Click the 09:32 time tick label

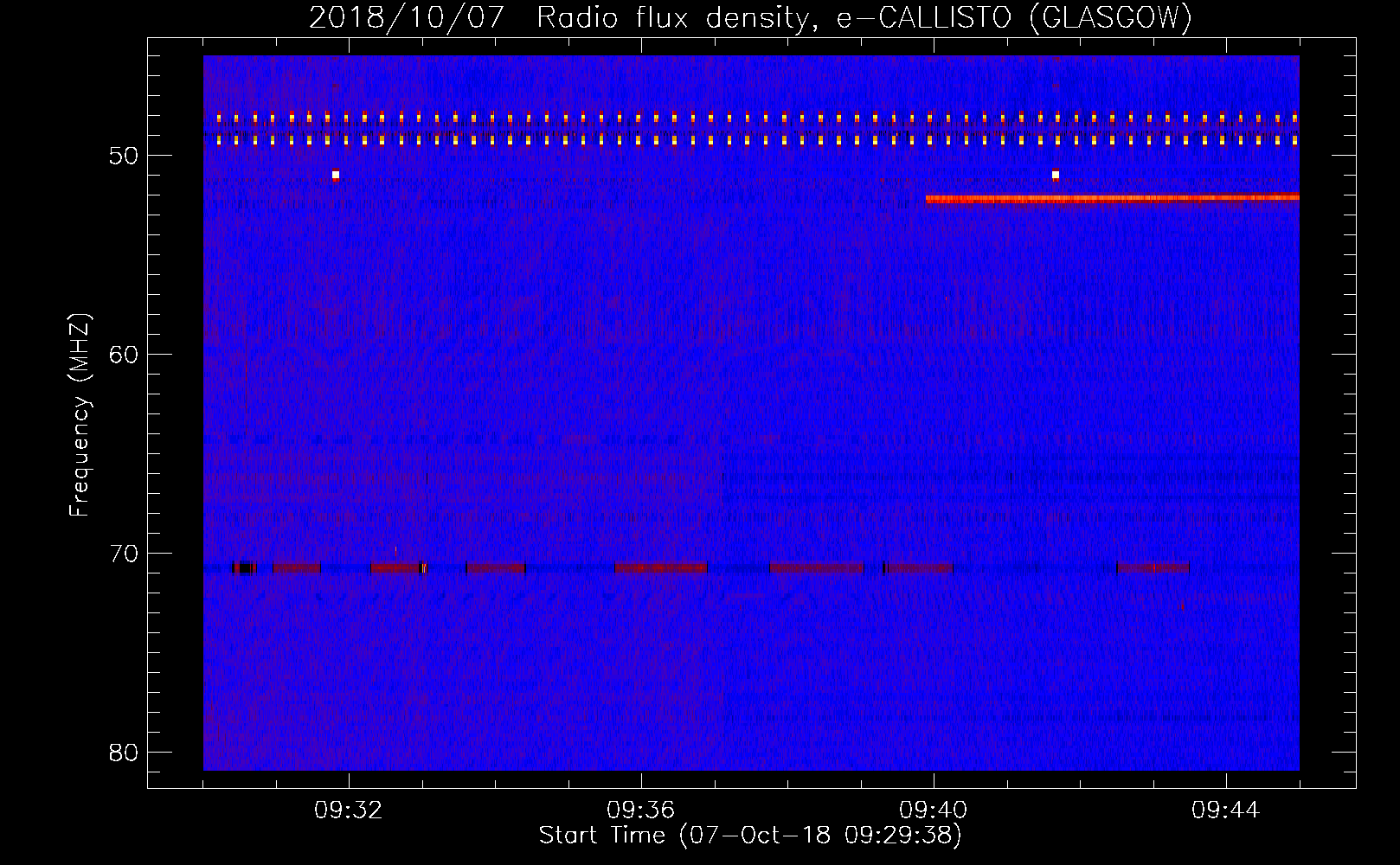coord(348,811)
